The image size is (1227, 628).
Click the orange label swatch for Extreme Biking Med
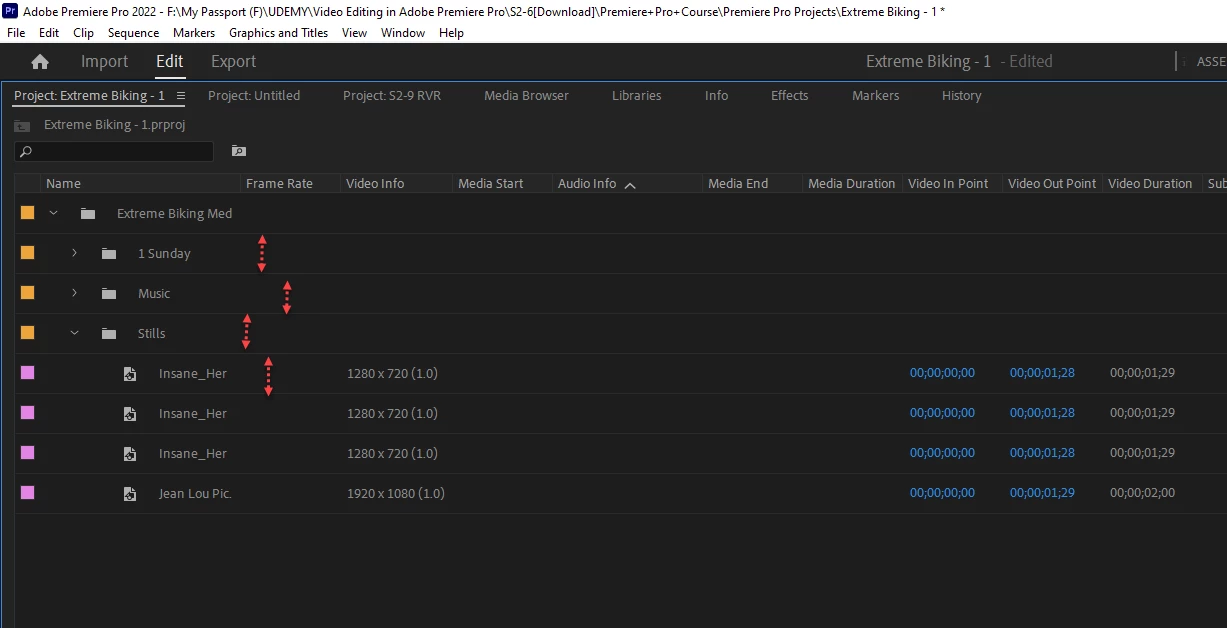pyautogui.click(x=27, y=213)
